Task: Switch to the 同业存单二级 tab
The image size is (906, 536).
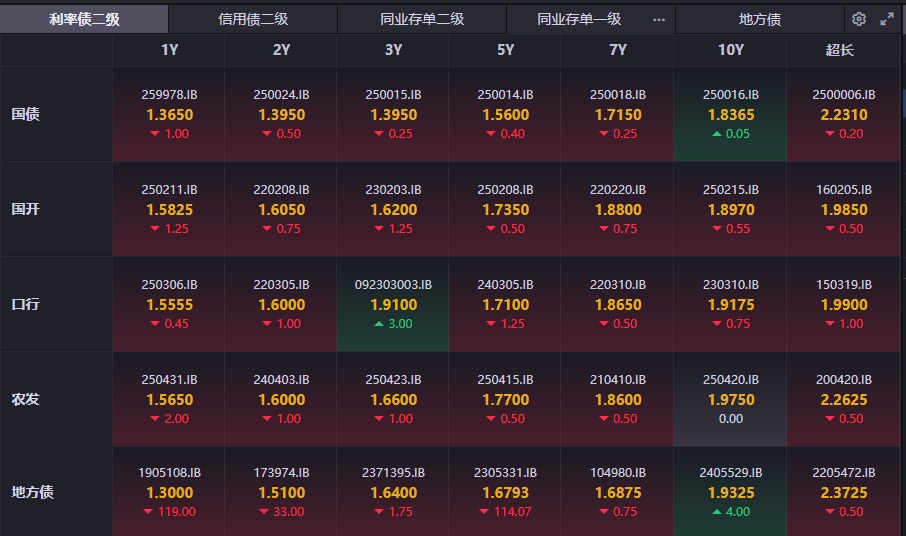Action: coord(422,19)
